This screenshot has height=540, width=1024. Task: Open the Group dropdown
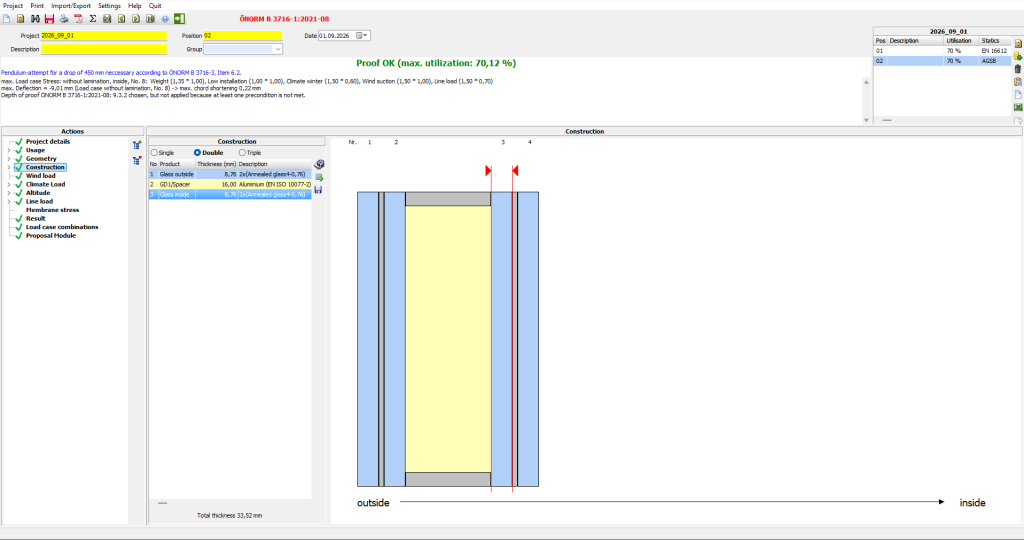(243, 49)
